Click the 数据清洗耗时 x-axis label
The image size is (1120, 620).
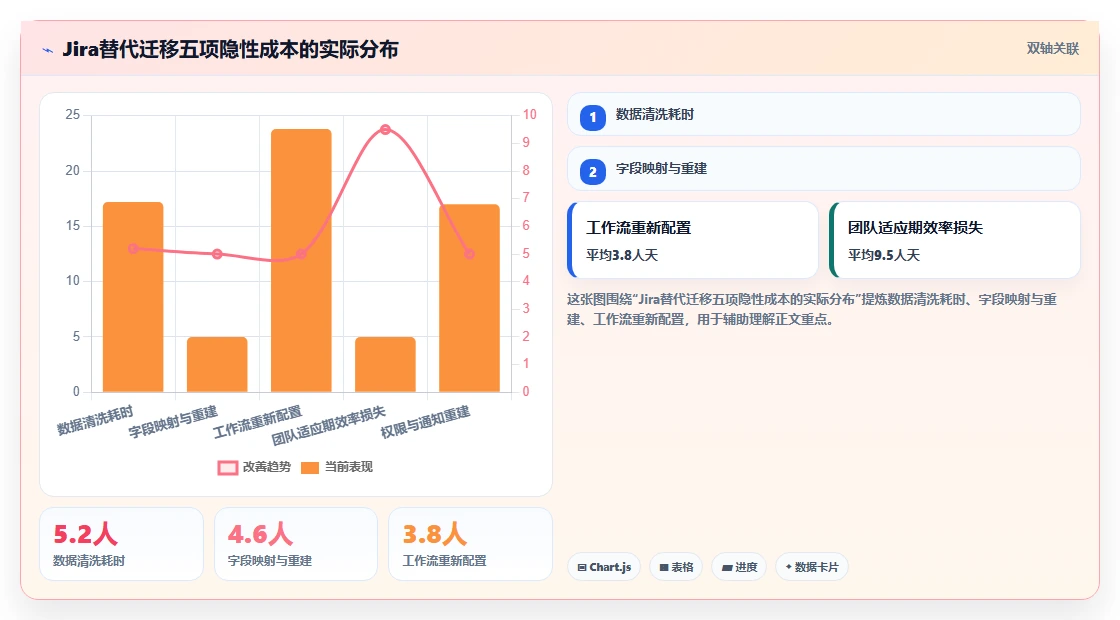(x=95, y=420)
